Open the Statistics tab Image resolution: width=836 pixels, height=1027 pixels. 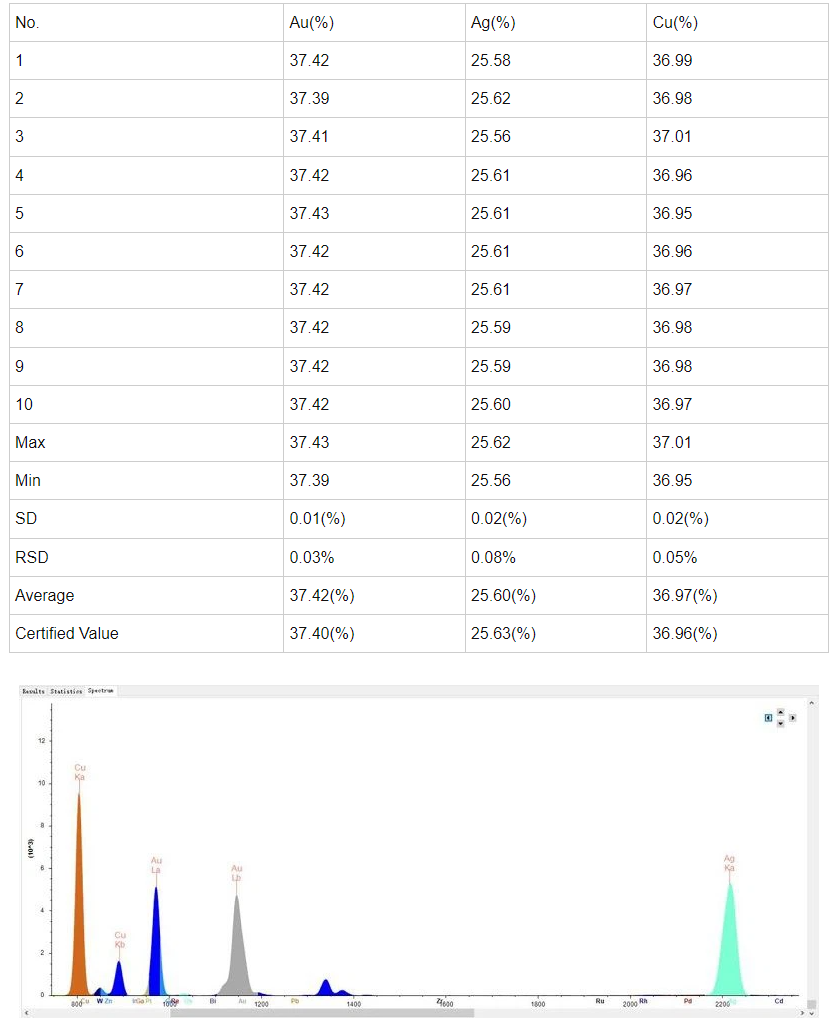[66, 691]
